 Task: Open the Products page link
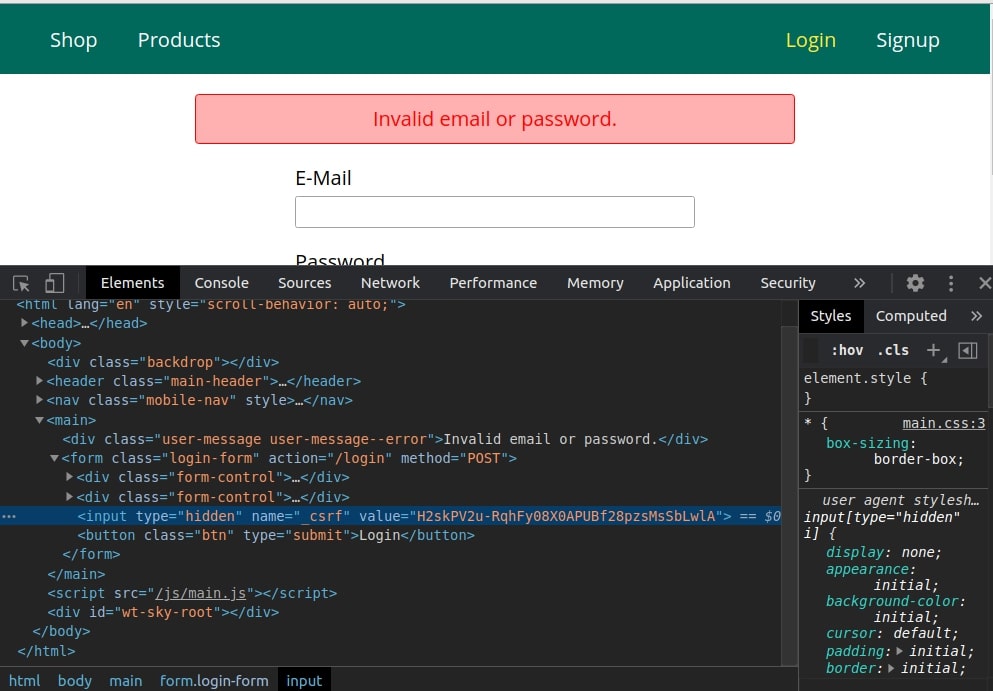pos(179,40)
